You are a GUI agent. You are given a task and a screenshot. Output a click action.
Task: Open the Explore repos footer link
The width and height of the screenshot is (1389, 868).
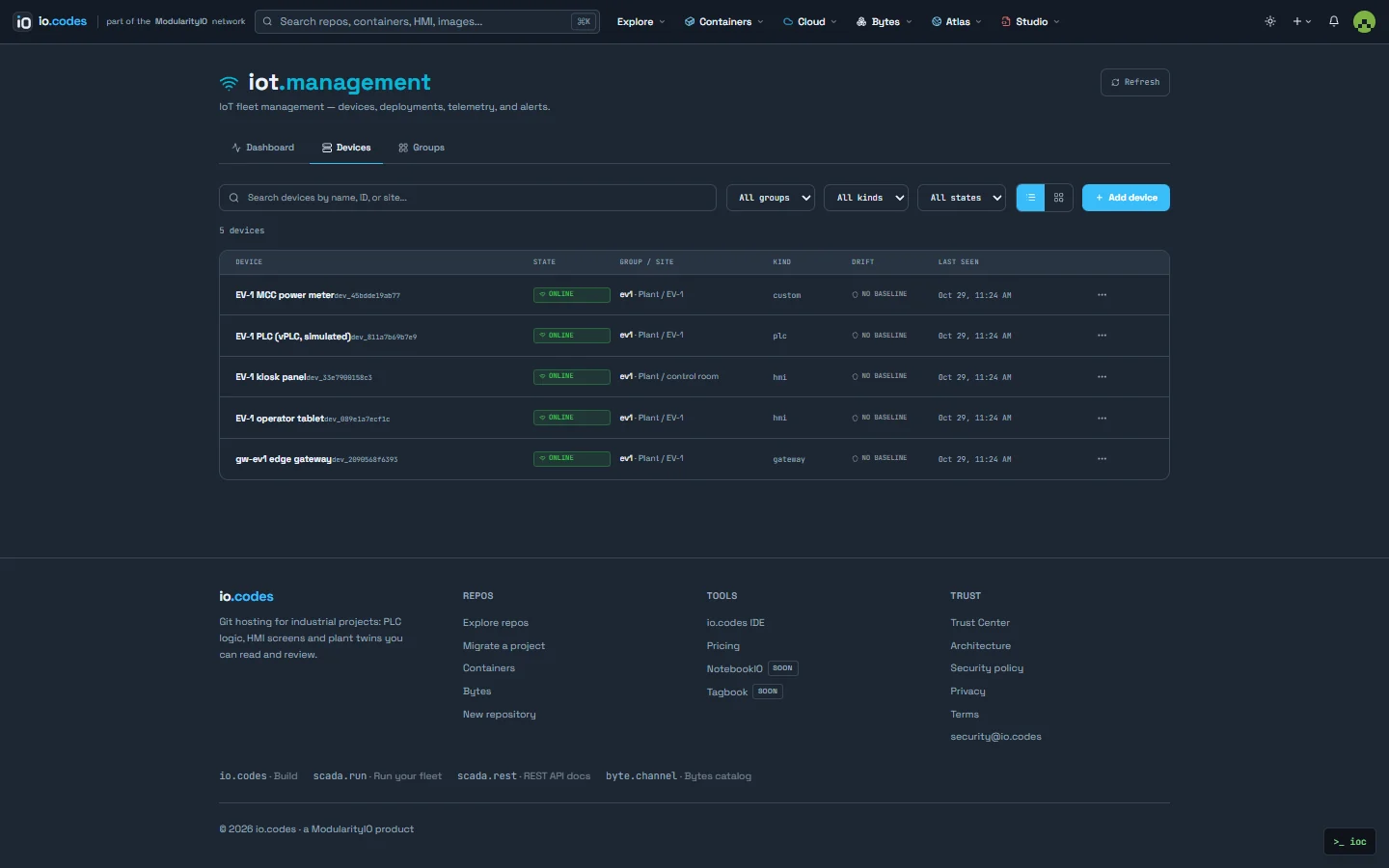496,623
